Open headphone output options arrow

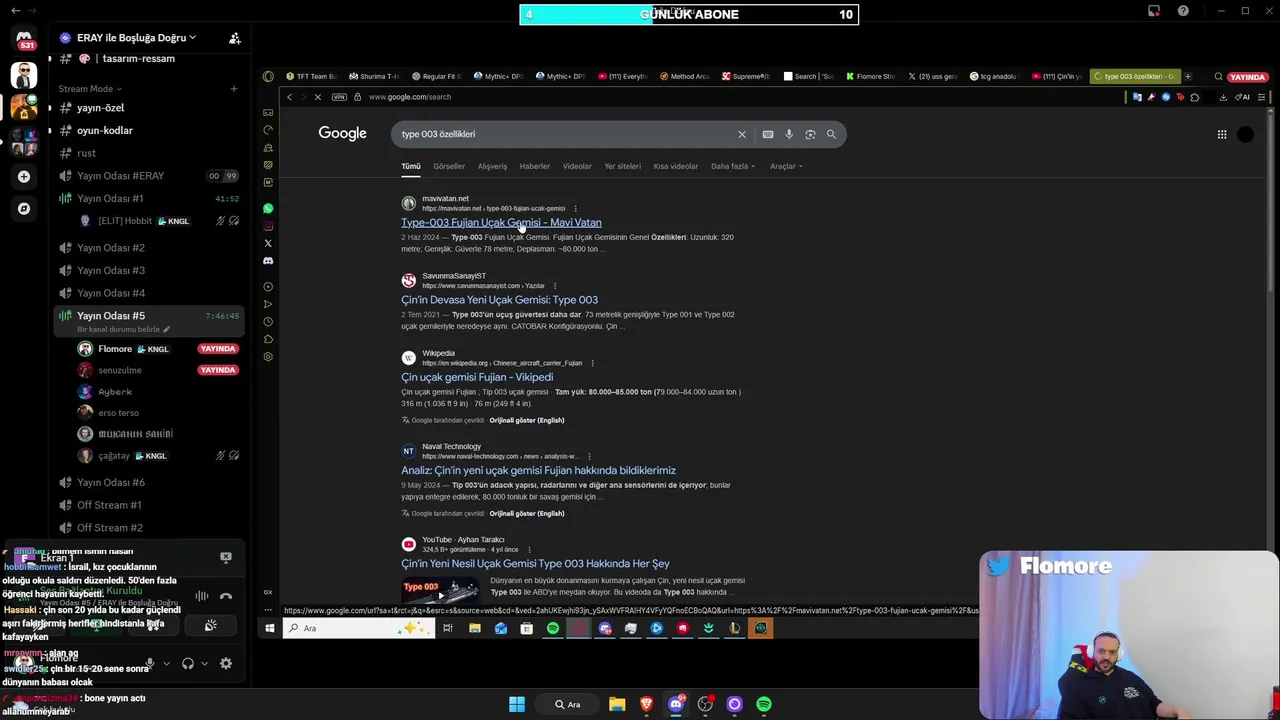(204, 663)
